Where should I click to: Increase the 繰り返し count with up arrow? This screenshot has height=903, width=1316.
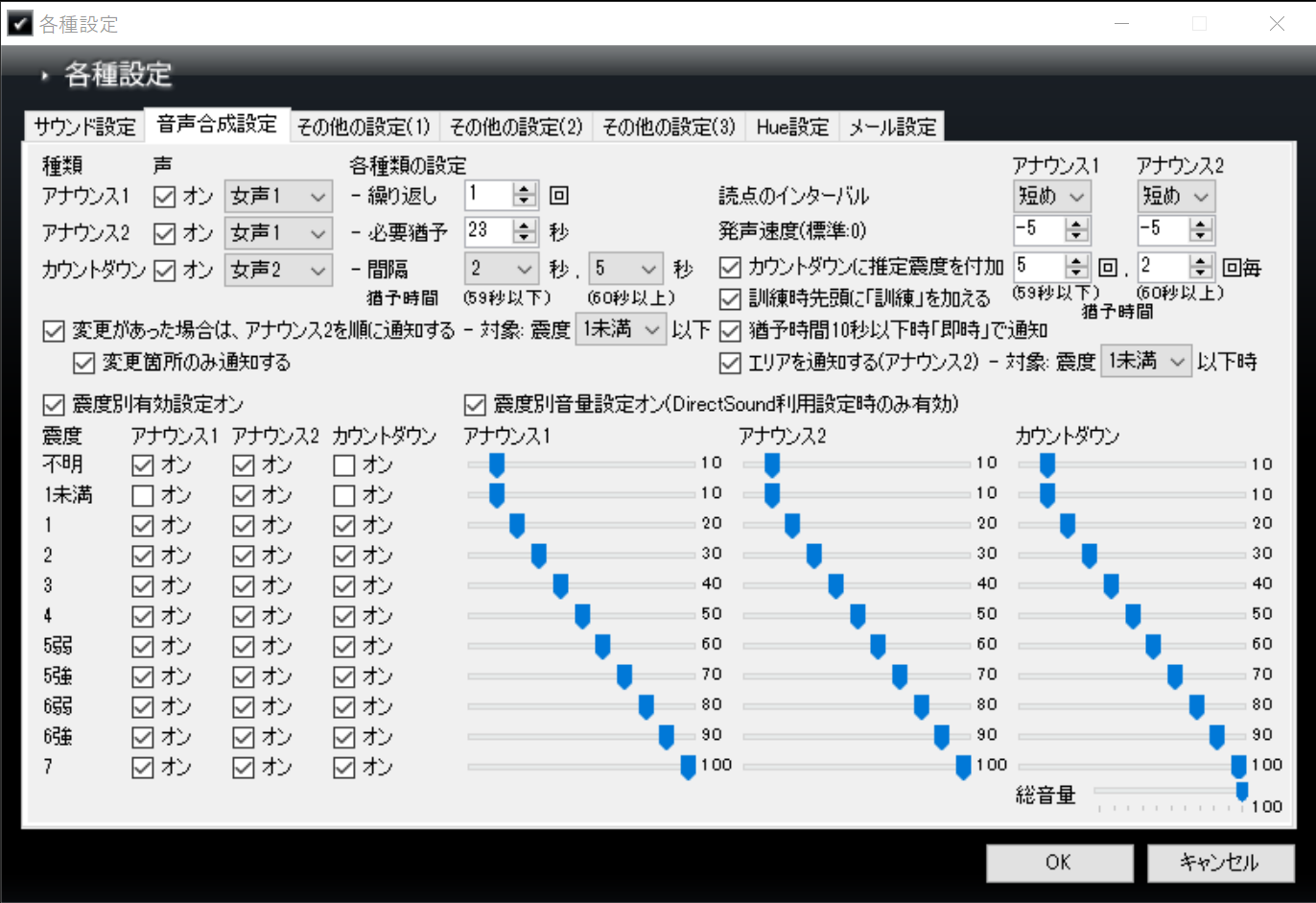tap(524, 189)
